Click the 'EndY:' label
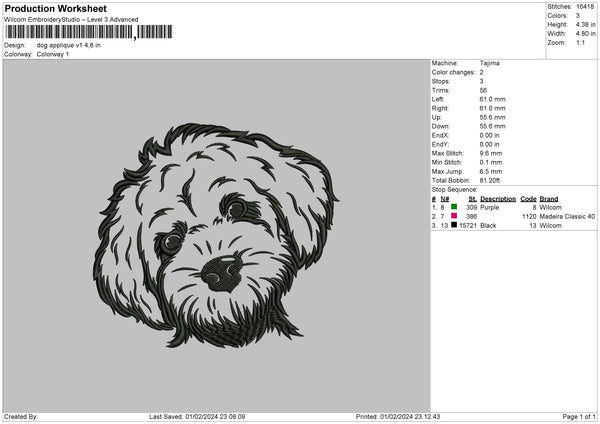 (x=440, y=144)
